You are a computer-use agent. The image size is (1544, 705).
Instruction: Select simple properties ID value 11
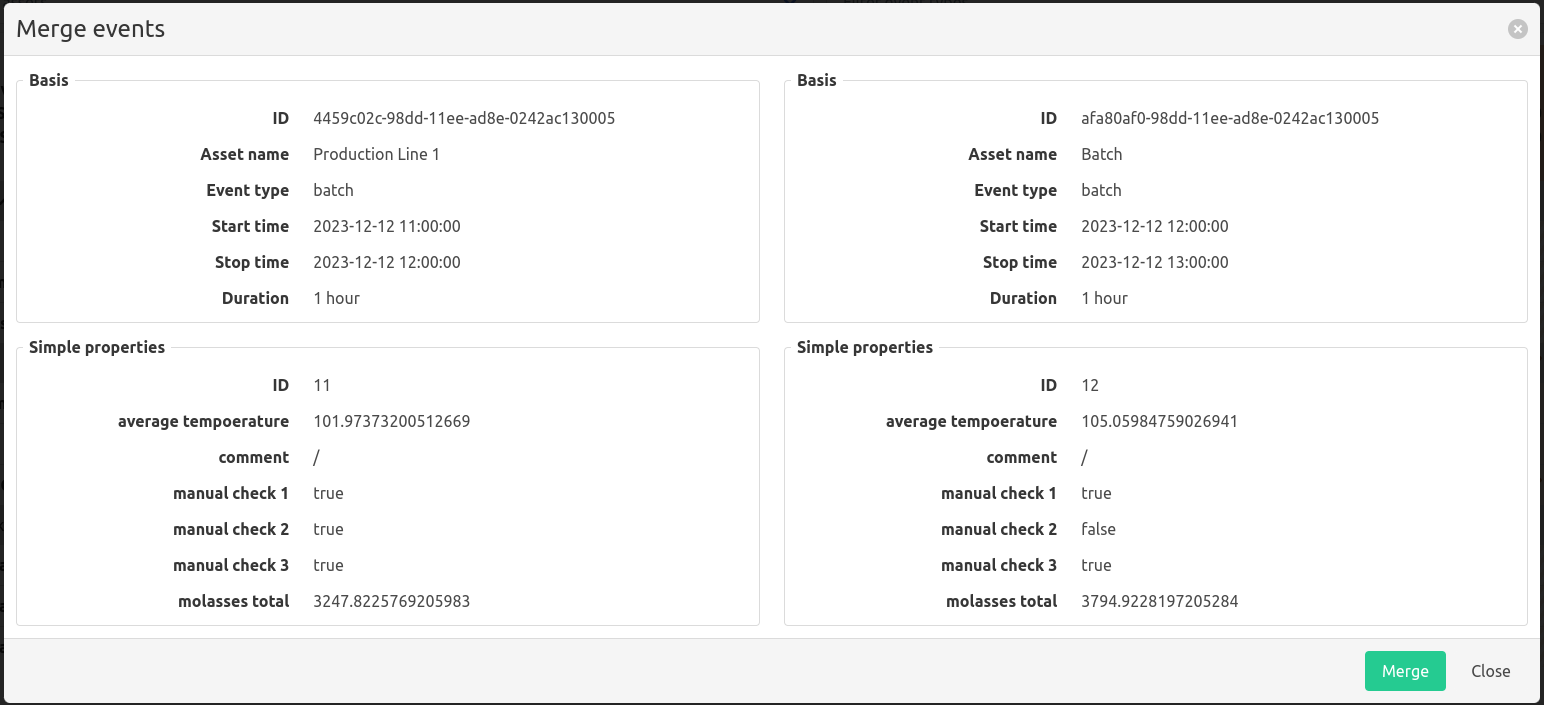(322, 385)
